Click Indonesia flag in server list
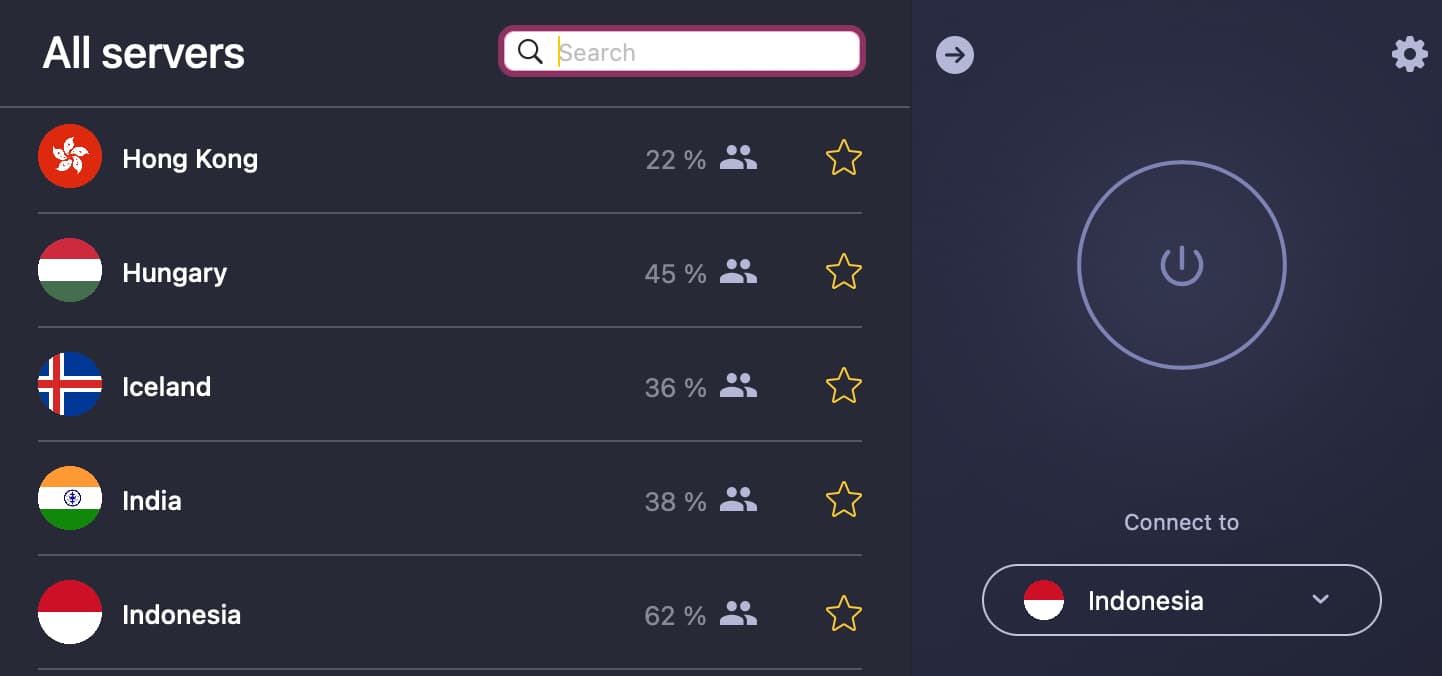 tap(70, 612)
